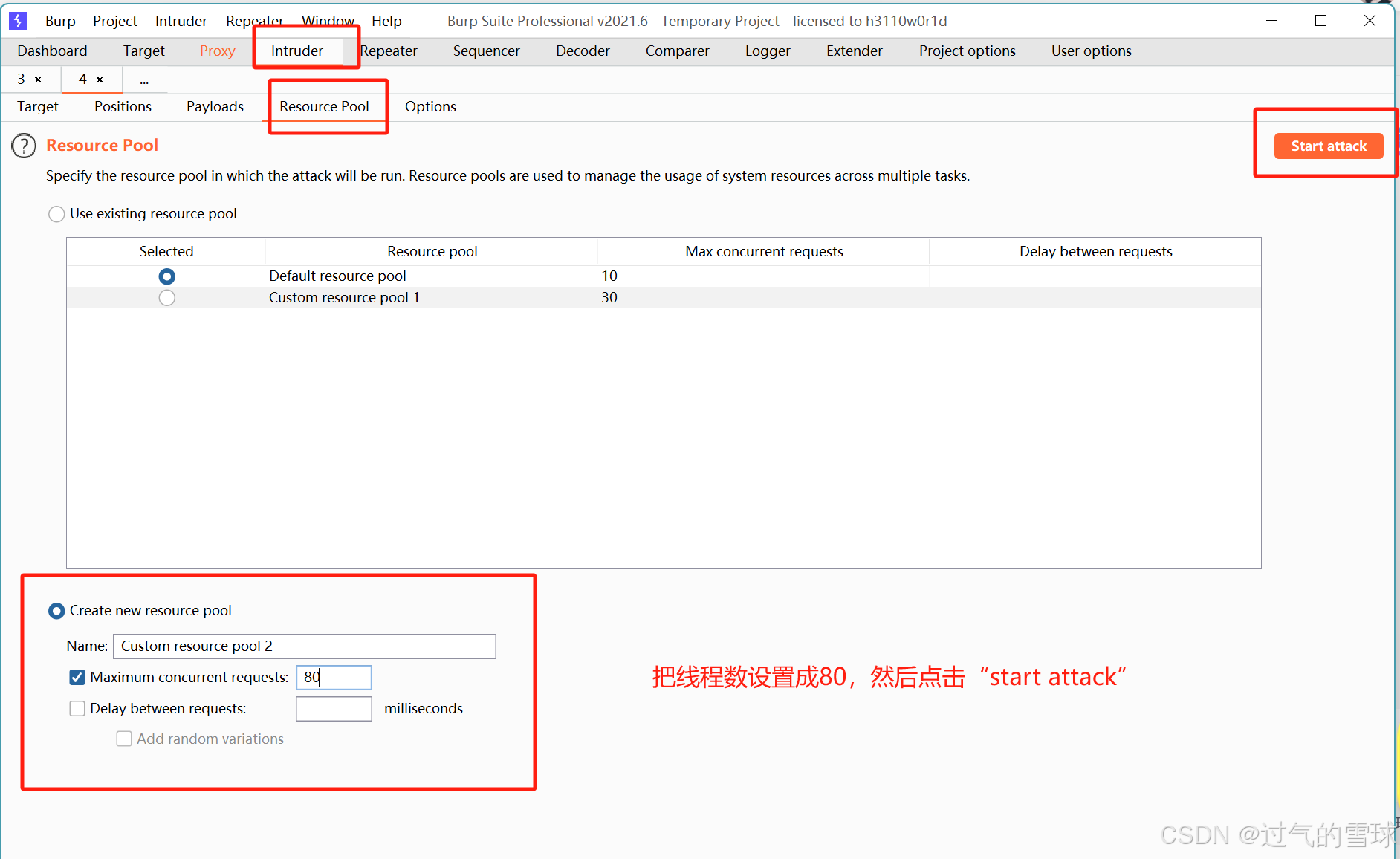Screen dimensions: 1400x859
Task: Close attack tab 3 with its x icon
Action: click(38, 79)
